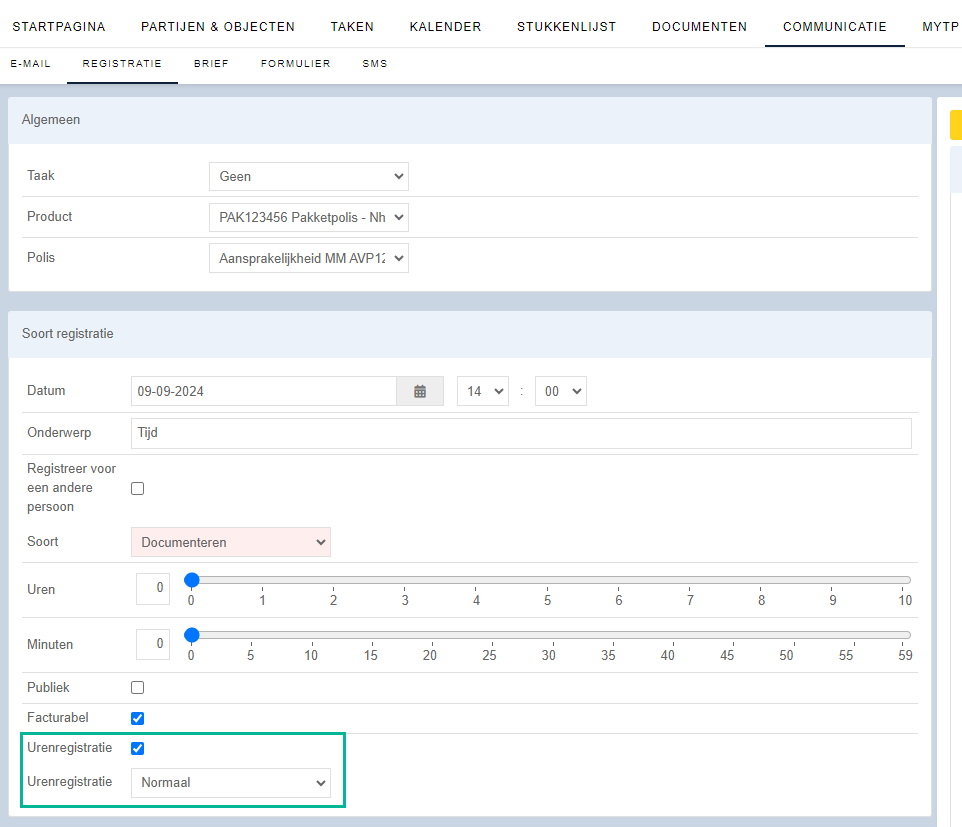The width and height of the screenshot is (962, 827).
Task: Toggle the Urenregistratie checkbox
Action: tap(138, 748)
